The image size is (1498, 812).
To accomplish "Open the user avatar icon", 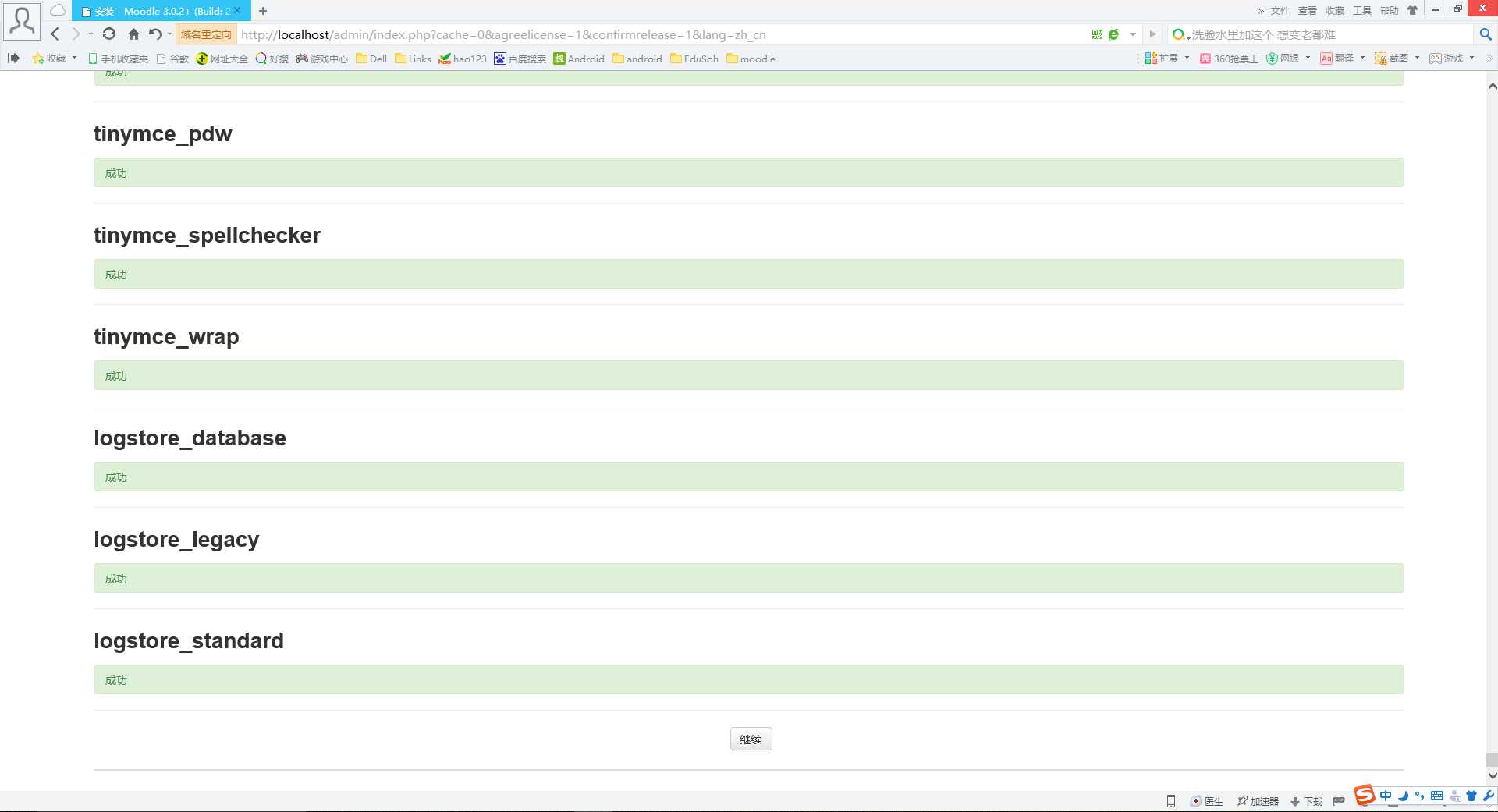I will tap(22, 21).
